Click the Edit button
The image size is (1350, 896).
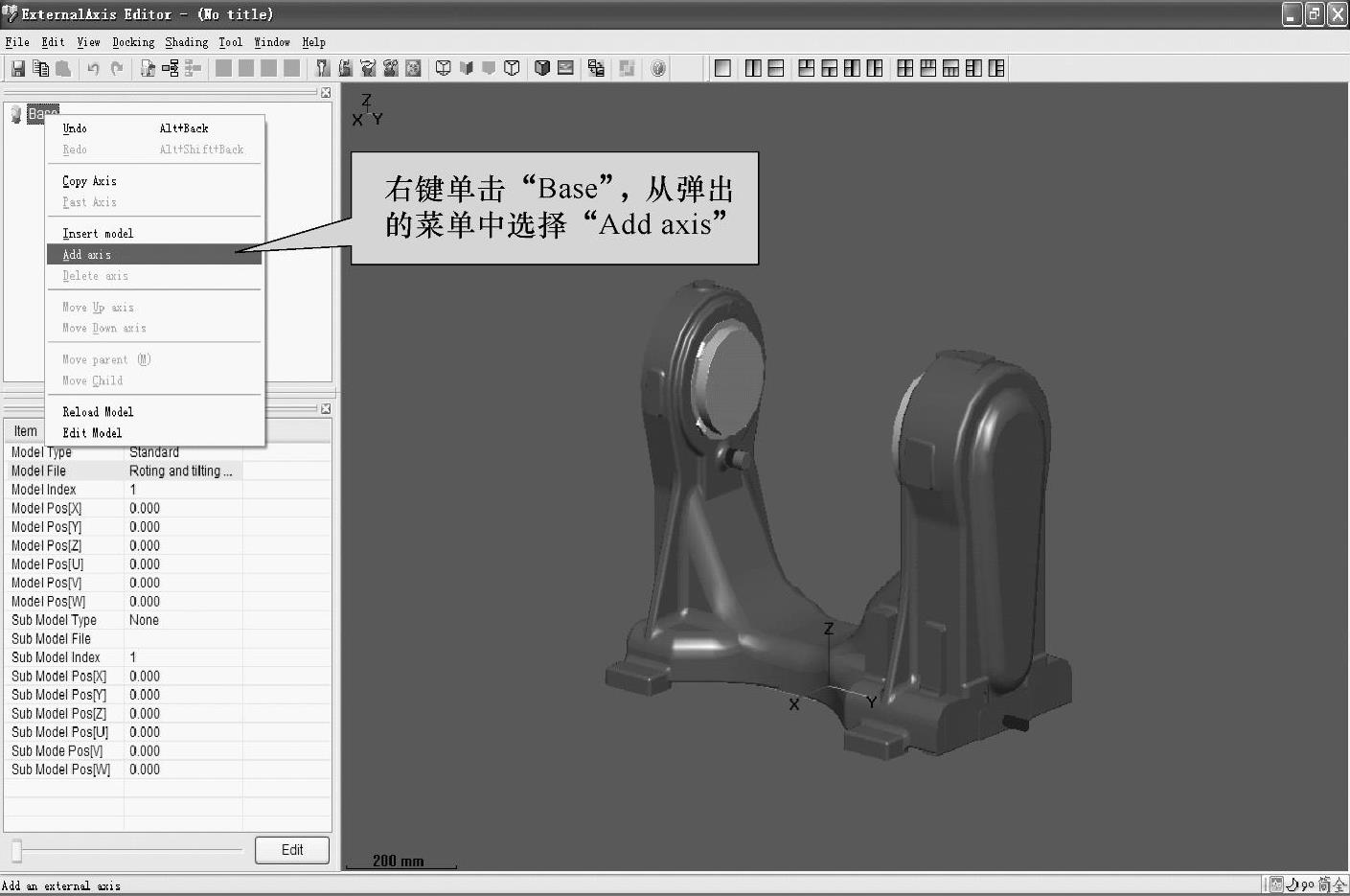(x=292, y=850)
